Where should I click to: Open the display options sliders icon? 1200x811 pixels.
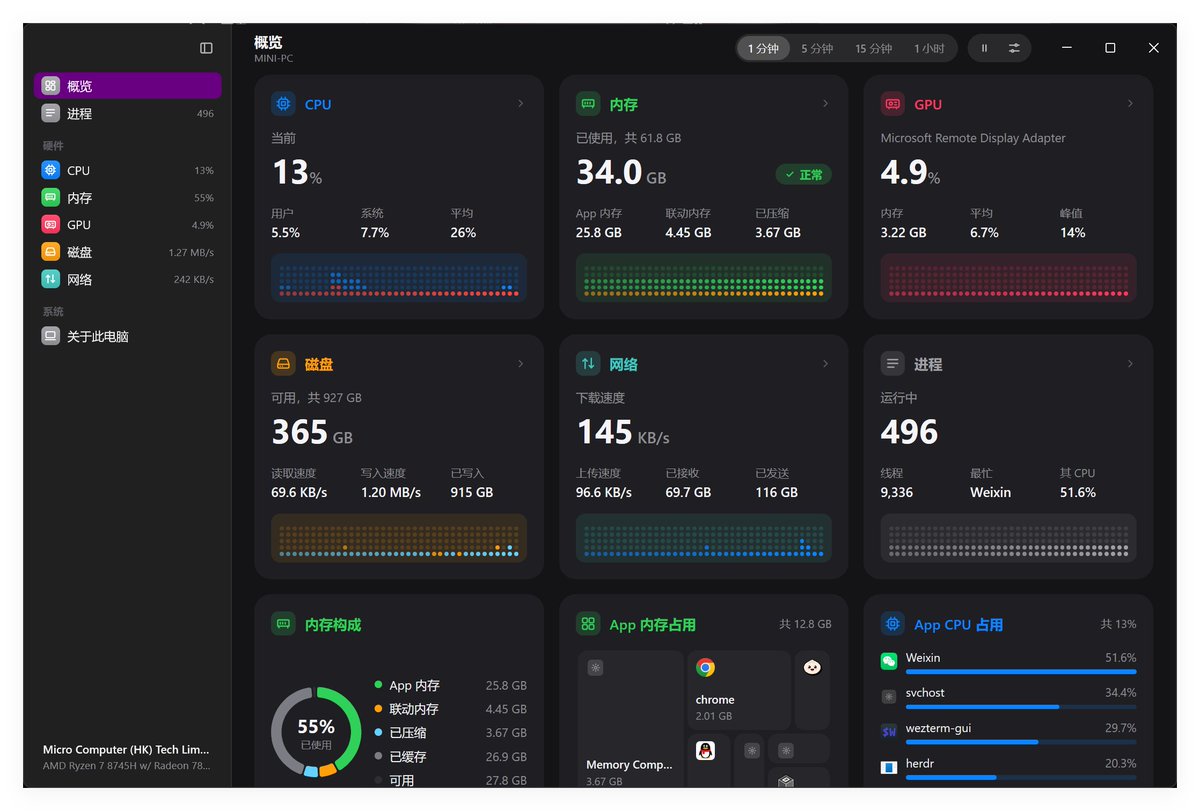pyautogui.click(x=1014, y=48)
